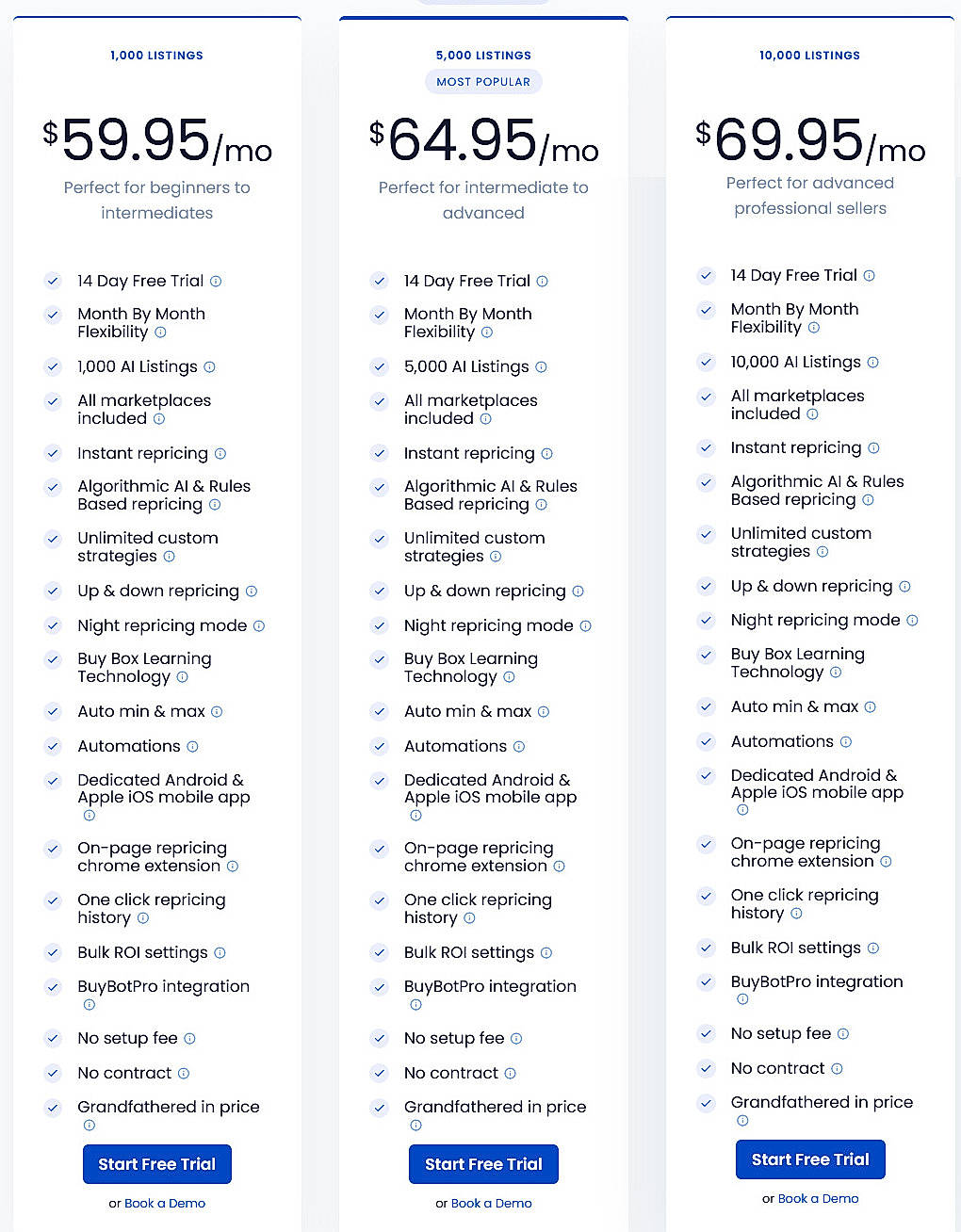Image resolution: width=961 pixels, height=1232 pixels.
Task: Click the Auto min & max info icon
Action: pyautogui.click(x=217, y=711)
